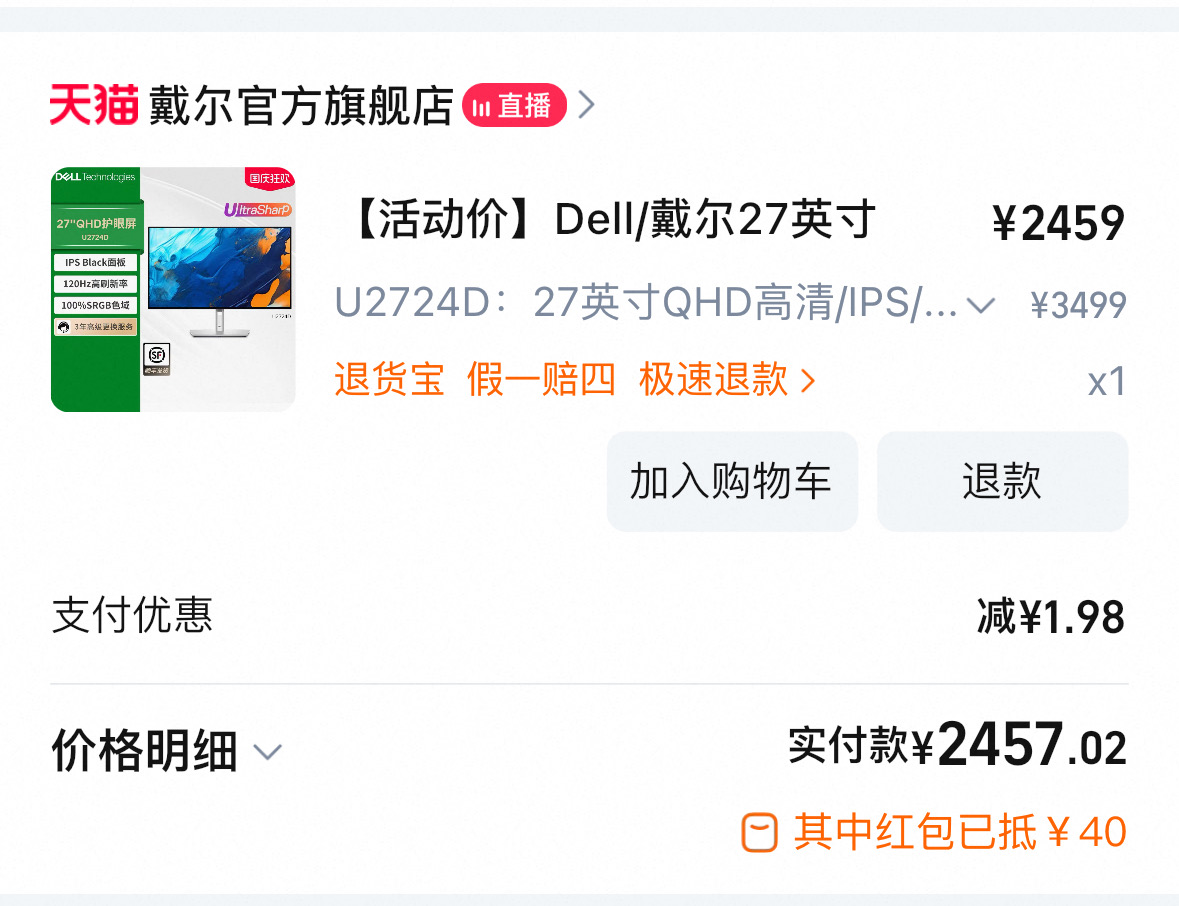Click the chevron next to 直播 badge
Image resolution: width=1179 pixels, height=906 pixels.
click(x=587, y=105)
